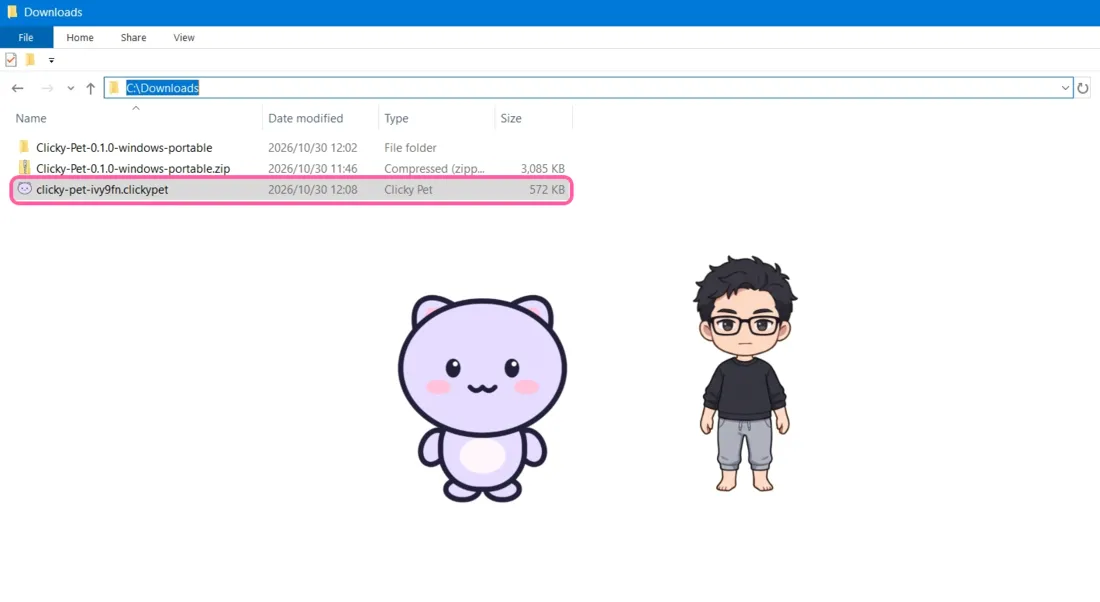Click the 2026/10/30 12:08 date cell
Viewport: 1100px width, 602px height.
pyautogui.click(x=313, y=189)
